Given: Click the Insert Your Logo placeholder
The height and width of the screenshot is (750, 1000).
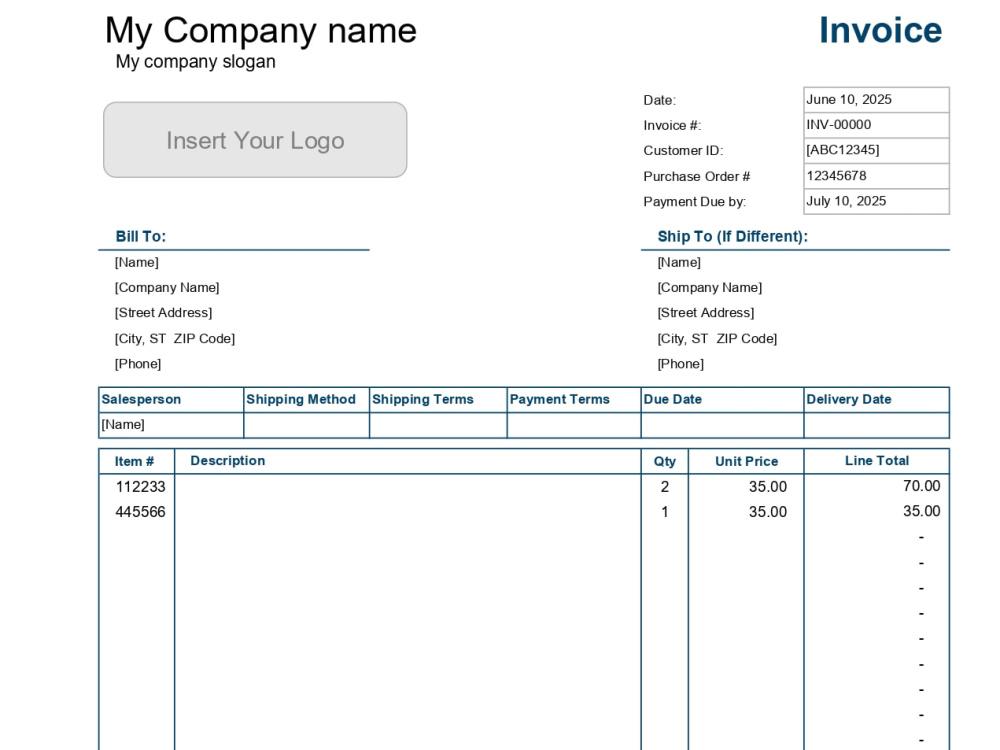Looking at the screenshot, I should (x=255, y=140).
